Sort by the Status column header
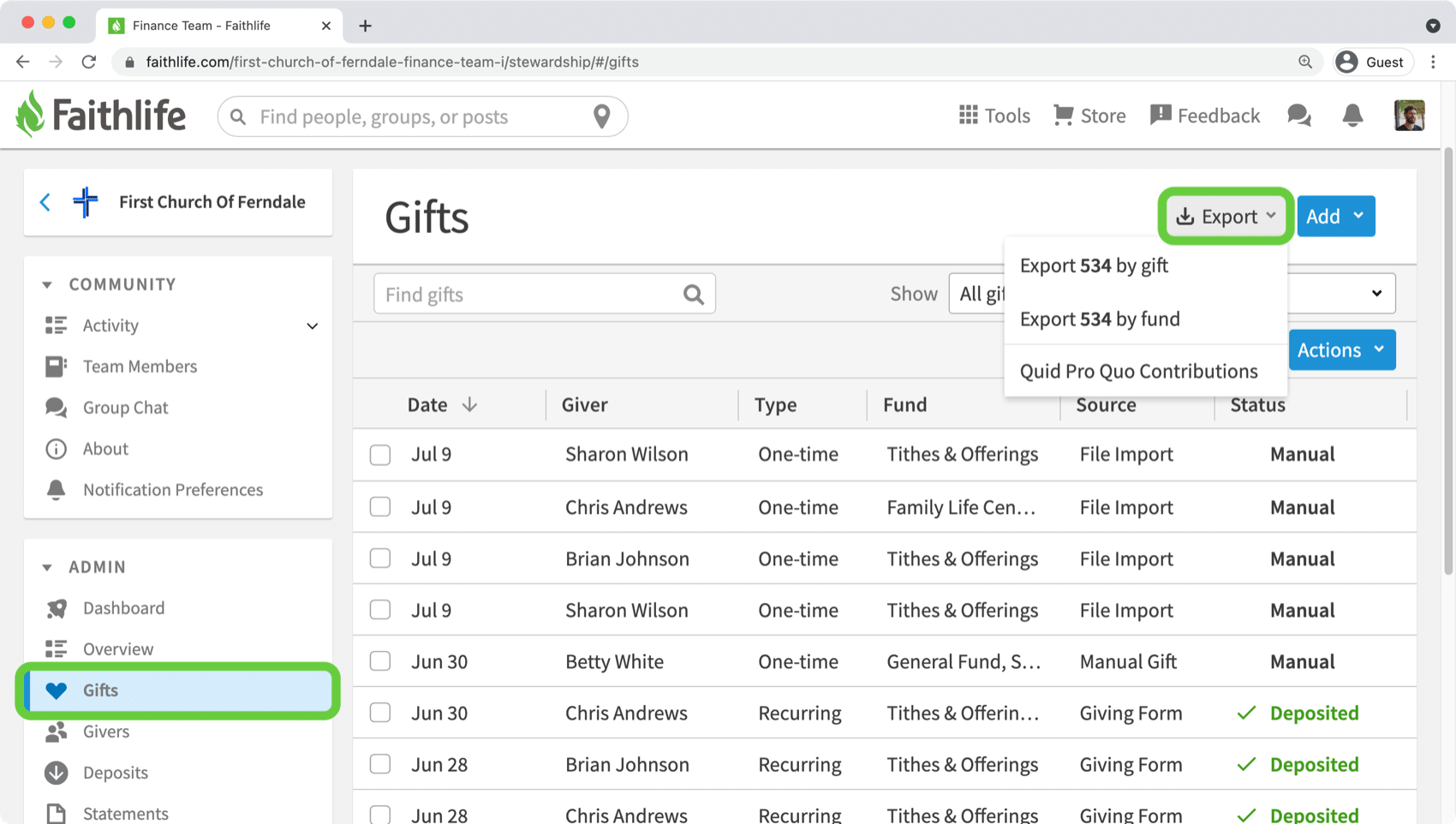Screen dimensions: 1456x824 click(1257, 404)
